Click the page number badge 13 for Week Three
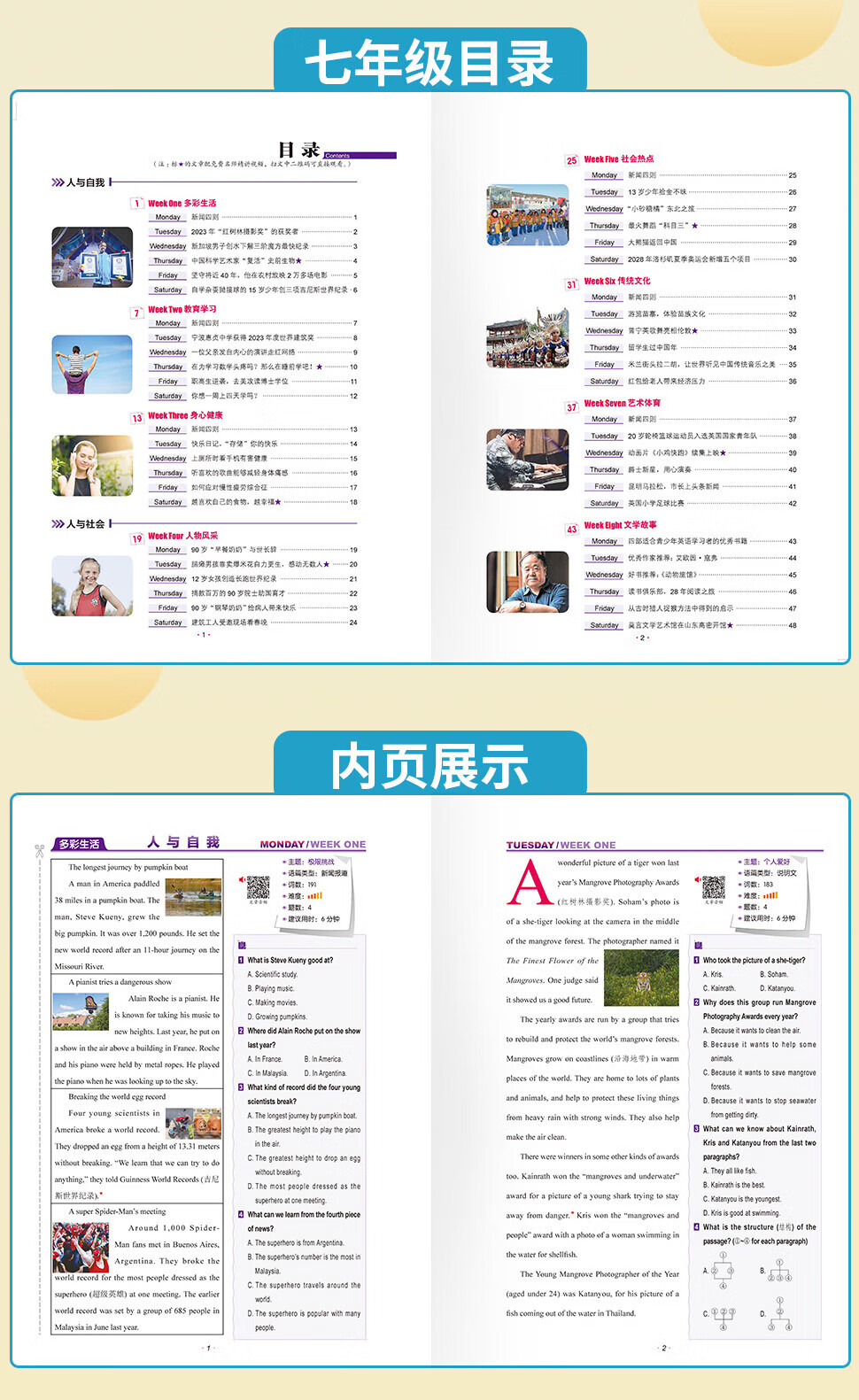This screenshot has width=859, height=1400. (136, 418)
